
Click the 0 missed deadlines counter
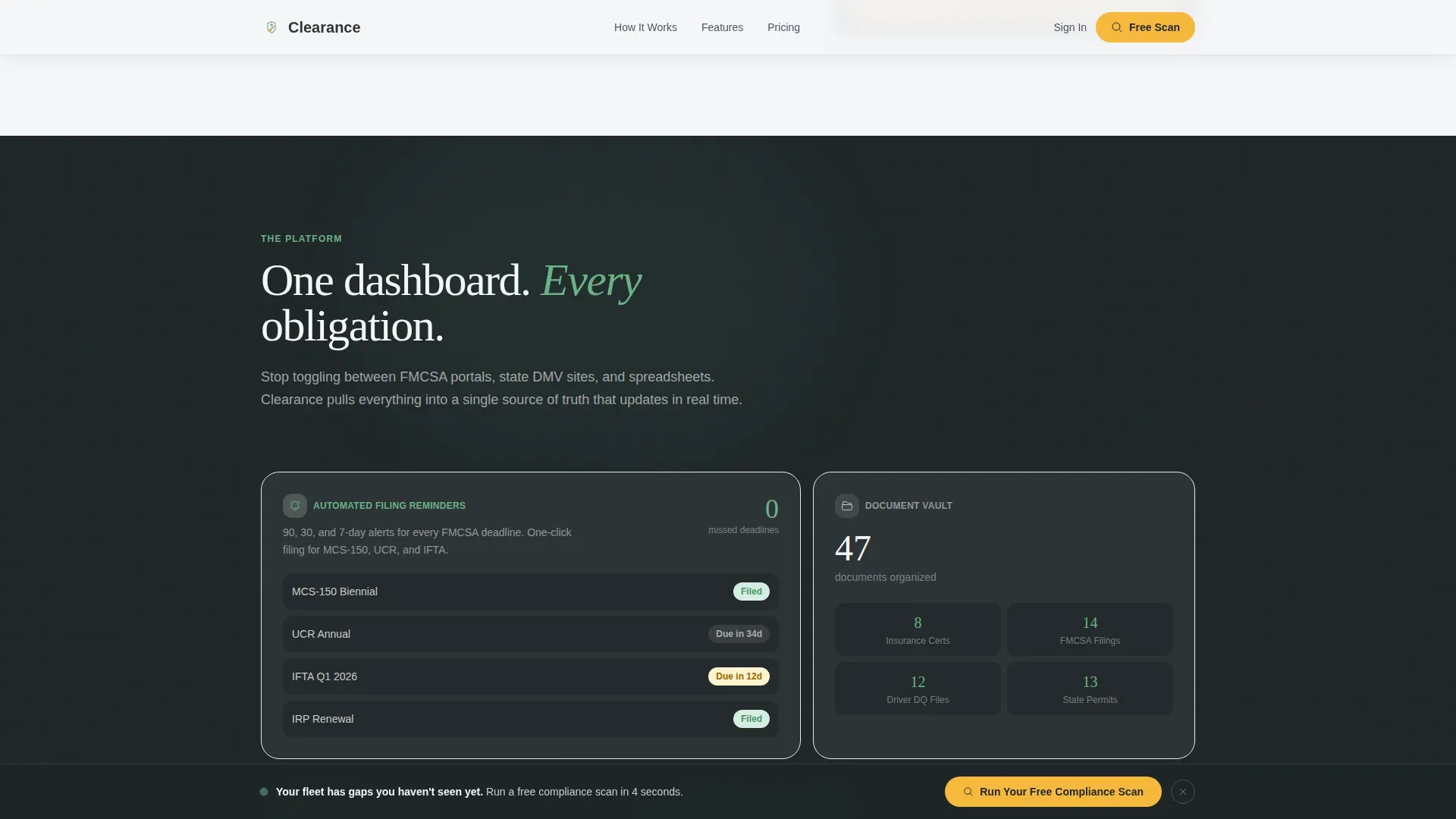(744, 516)
